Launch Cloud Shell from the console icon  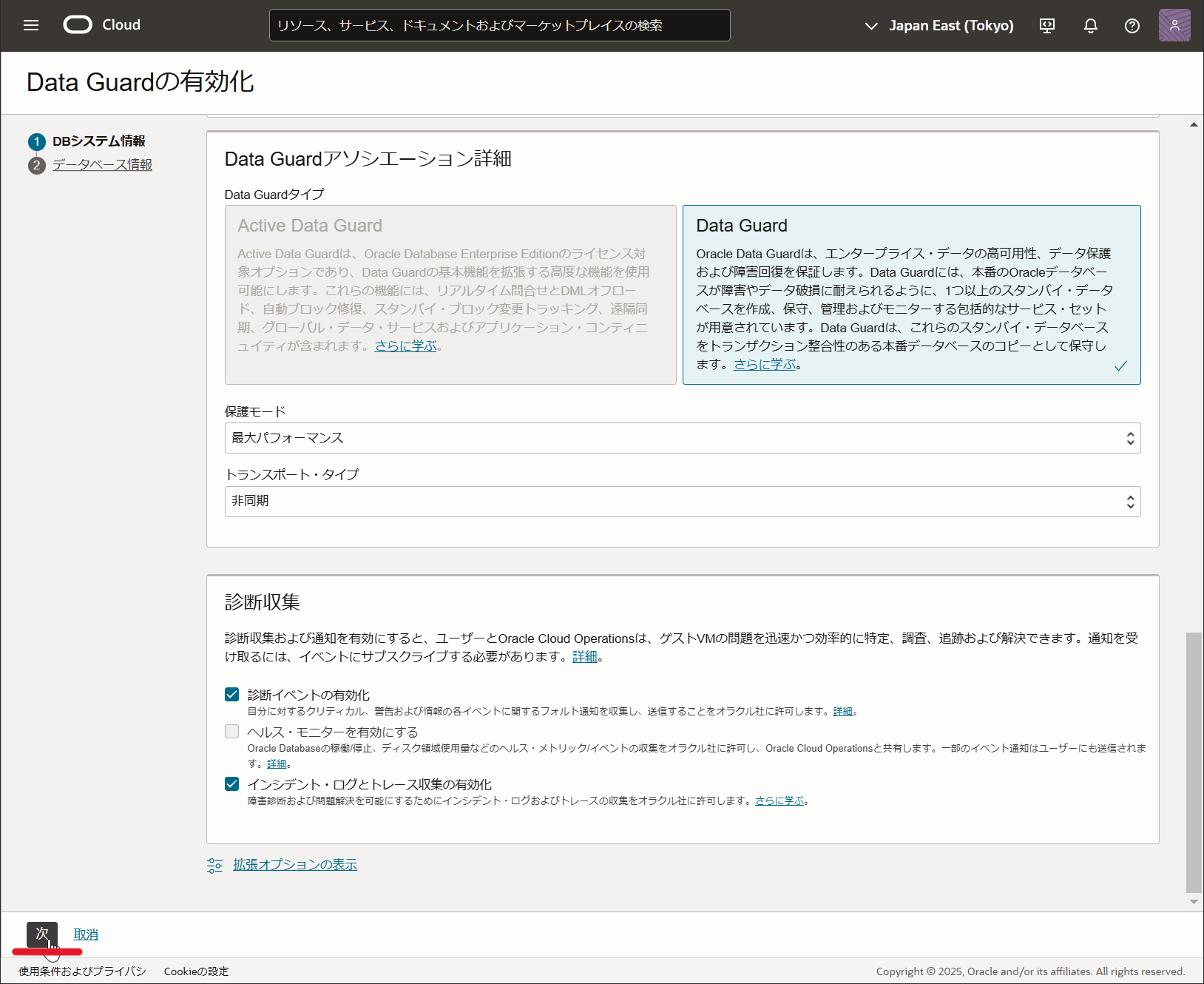[1046, 25]
